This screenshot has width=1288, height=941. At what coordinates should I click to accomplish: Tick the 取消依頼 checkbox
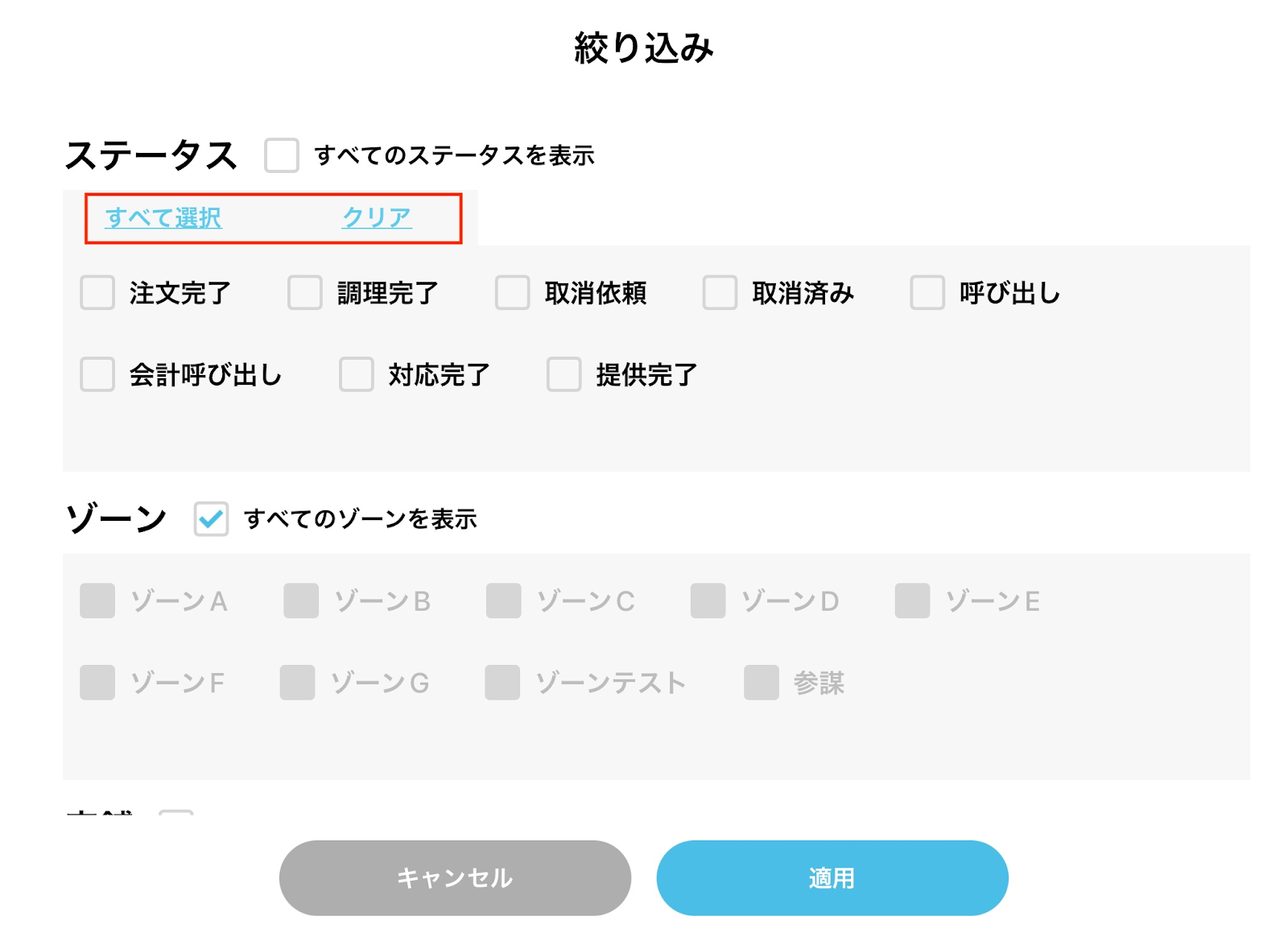point(512,293)
